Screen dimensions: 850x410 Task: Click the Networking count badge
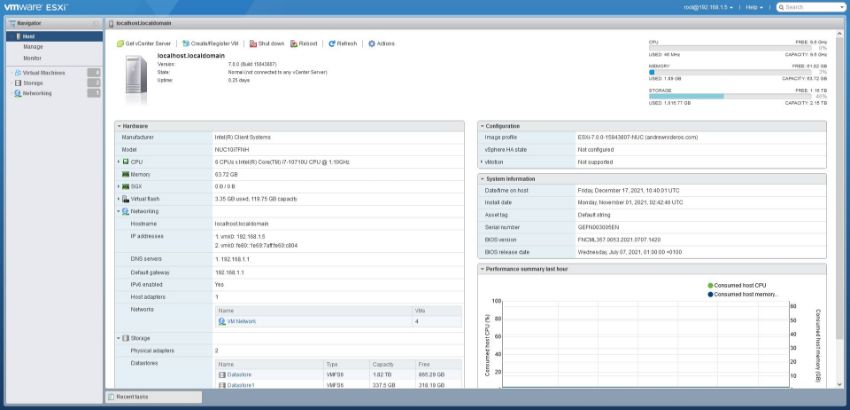coord(94,93)
